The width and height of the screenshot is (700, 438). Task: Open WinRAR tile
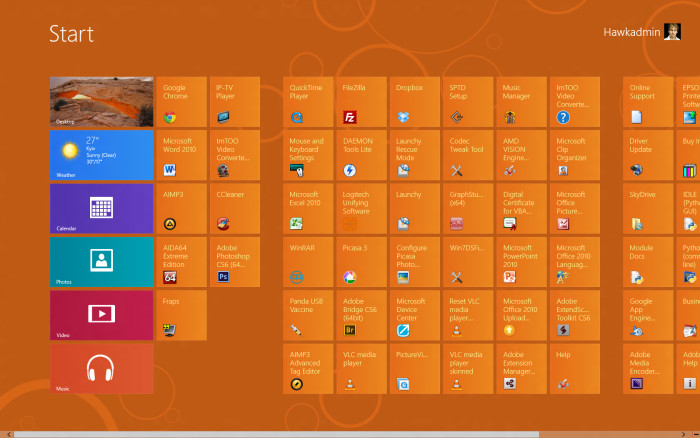click(308, 262)
